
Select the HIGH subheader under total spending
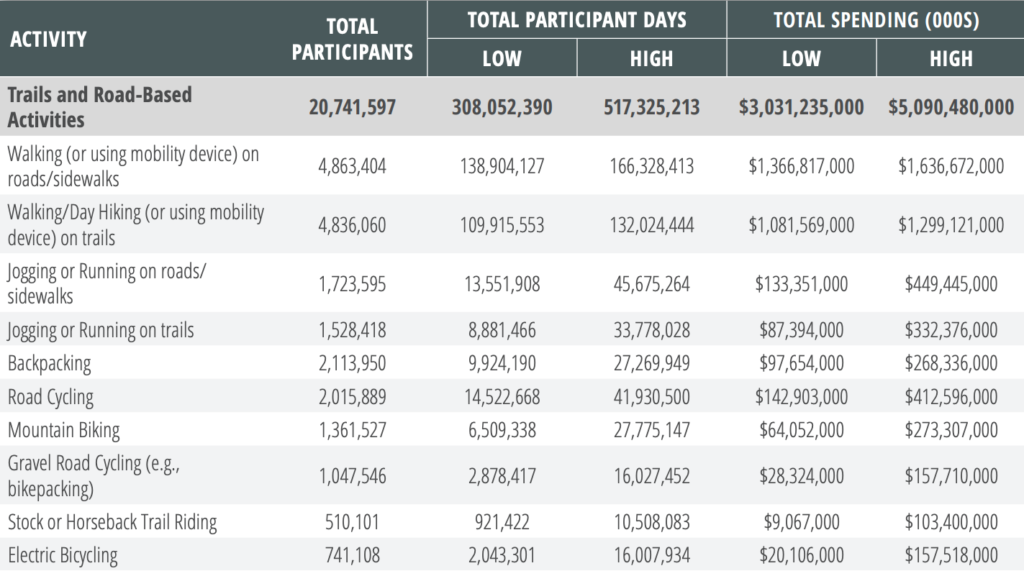coord(951,58)
